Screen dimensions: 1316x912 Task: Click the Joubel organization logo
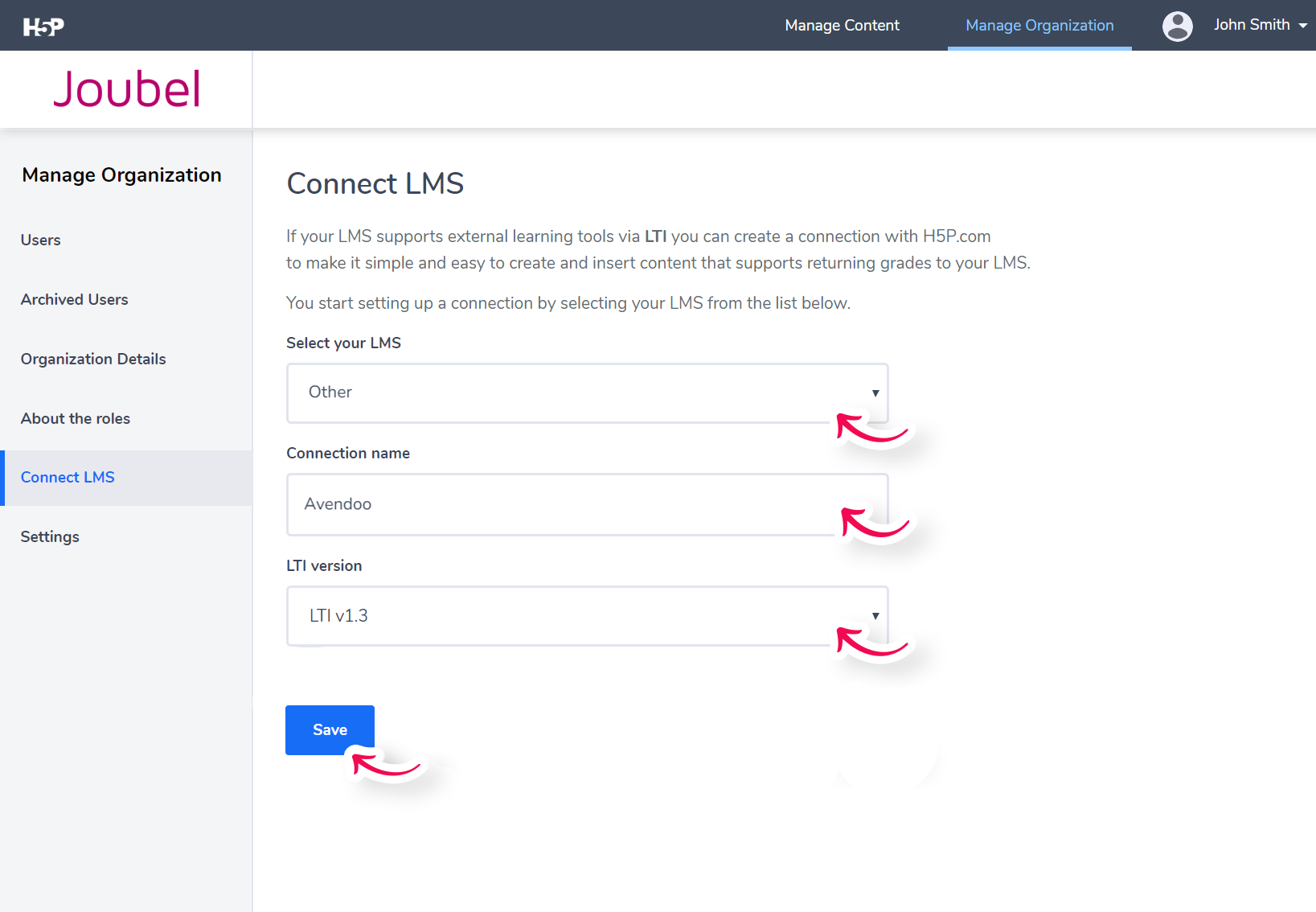(x=127, y=88)
